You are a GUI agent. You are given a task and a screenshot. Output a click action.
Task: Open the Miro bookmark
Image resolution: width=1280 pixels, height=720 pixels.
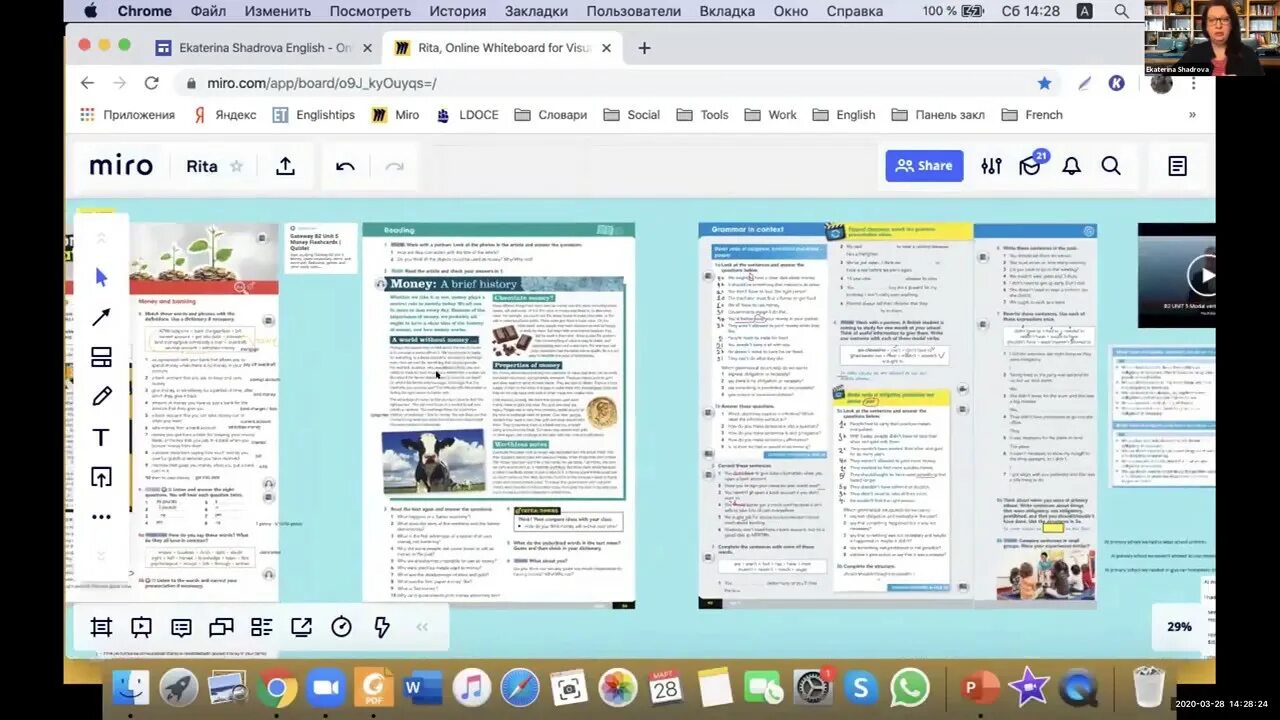tap(395, 115)
